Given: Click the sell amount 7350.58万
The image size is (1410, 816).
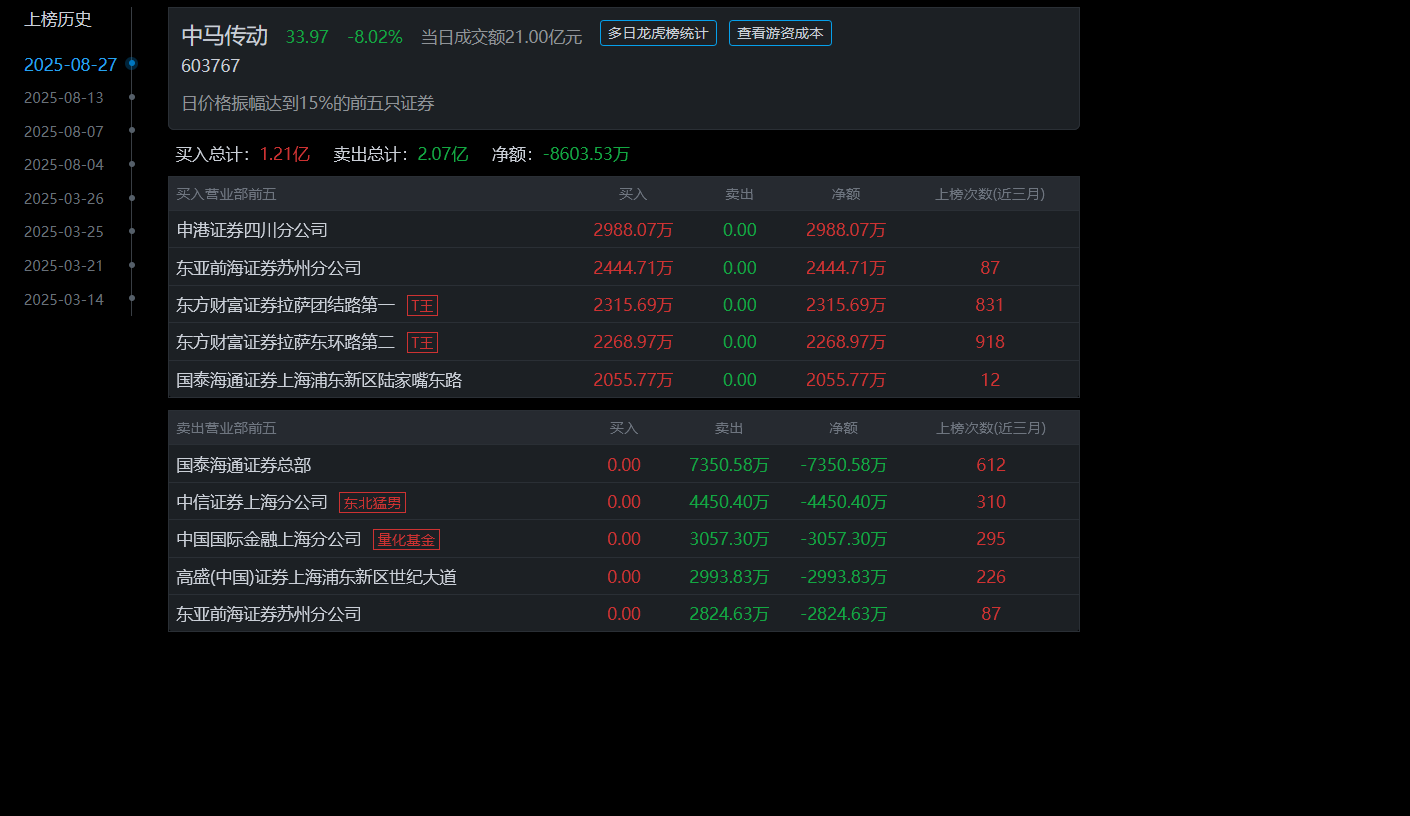Looking at the screenshot, I should point(729,465).
